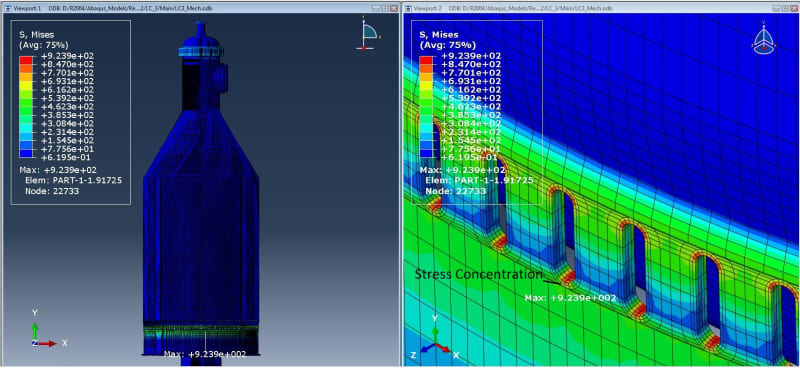The image size is (800, 368).
Task: Close the Viewport 2 window
Action: pyautogui.click(x=793, y=9)
